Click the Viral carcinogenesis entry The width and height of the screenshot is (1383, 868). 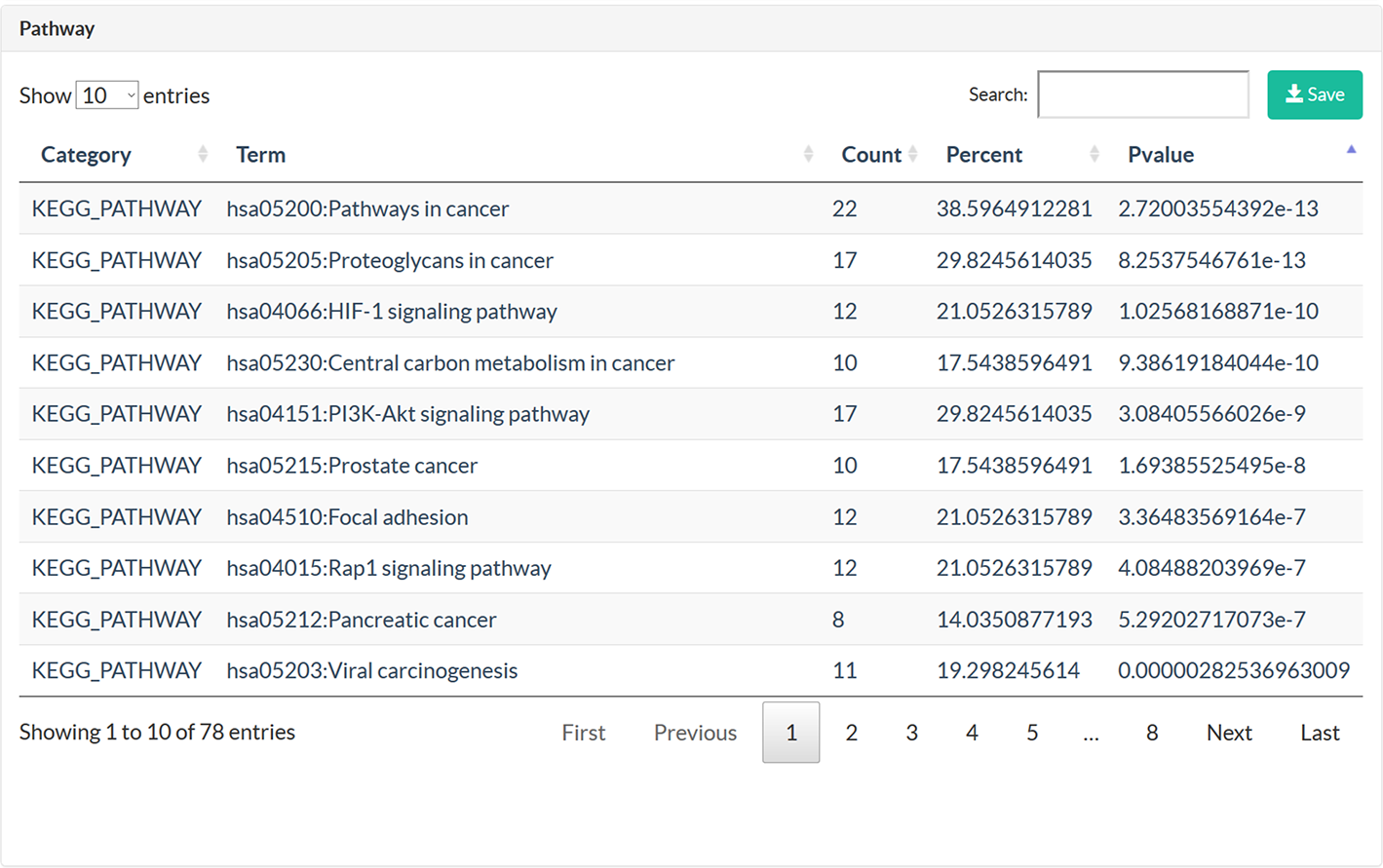pyautogui.click(x=372, y=671)
